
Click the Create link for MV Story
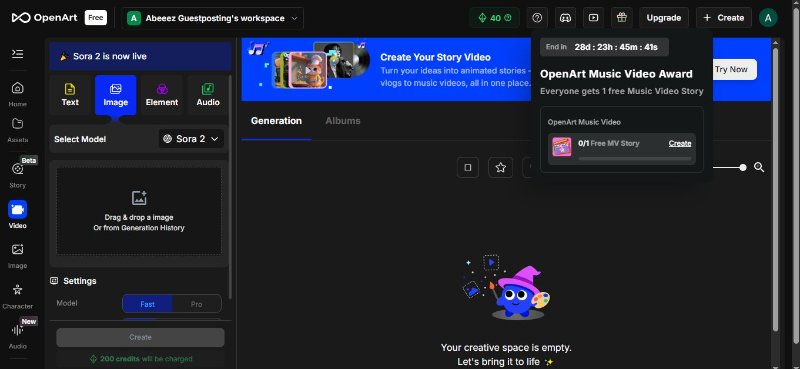click(680, 143)
